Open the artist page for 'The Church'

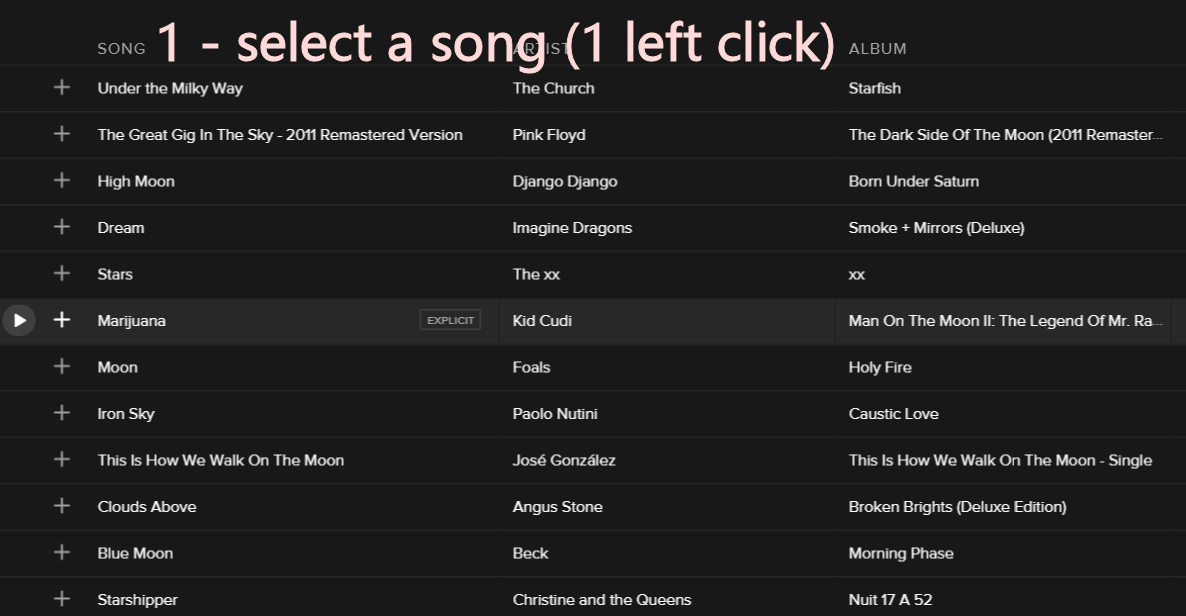pos(553,88)
